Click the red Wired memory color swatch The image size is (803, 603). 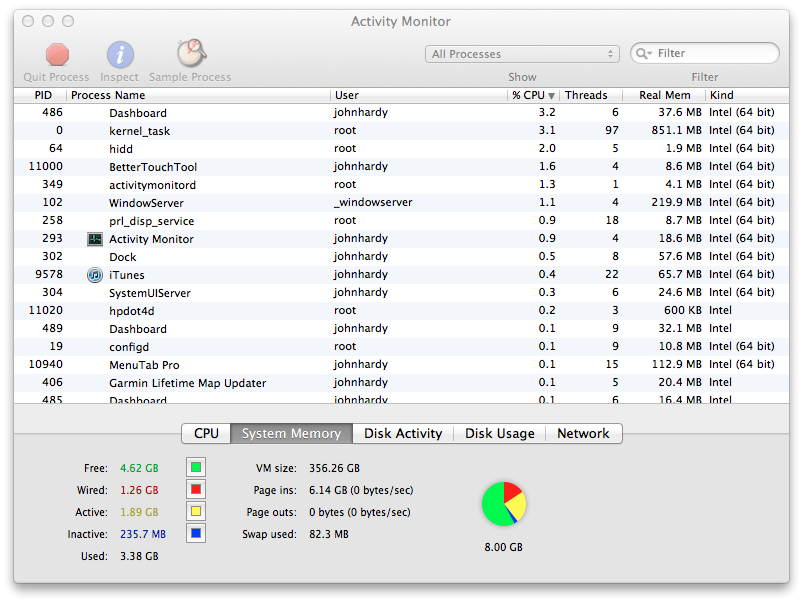[x=196, y=489]
